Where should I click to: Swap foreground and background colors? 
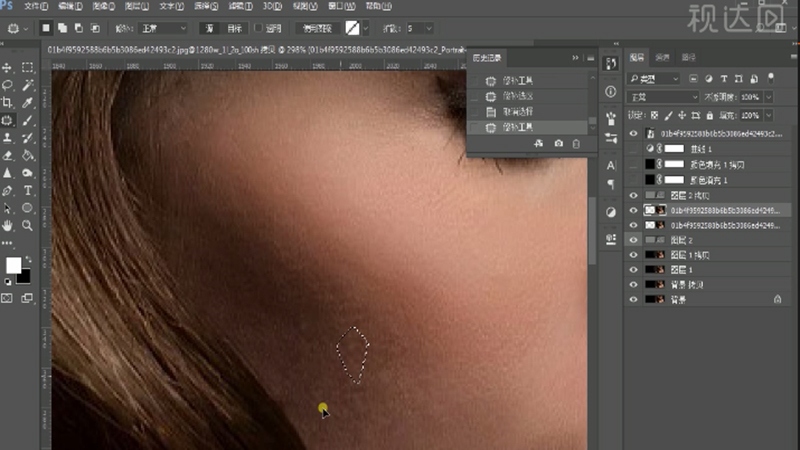(29, 259)
